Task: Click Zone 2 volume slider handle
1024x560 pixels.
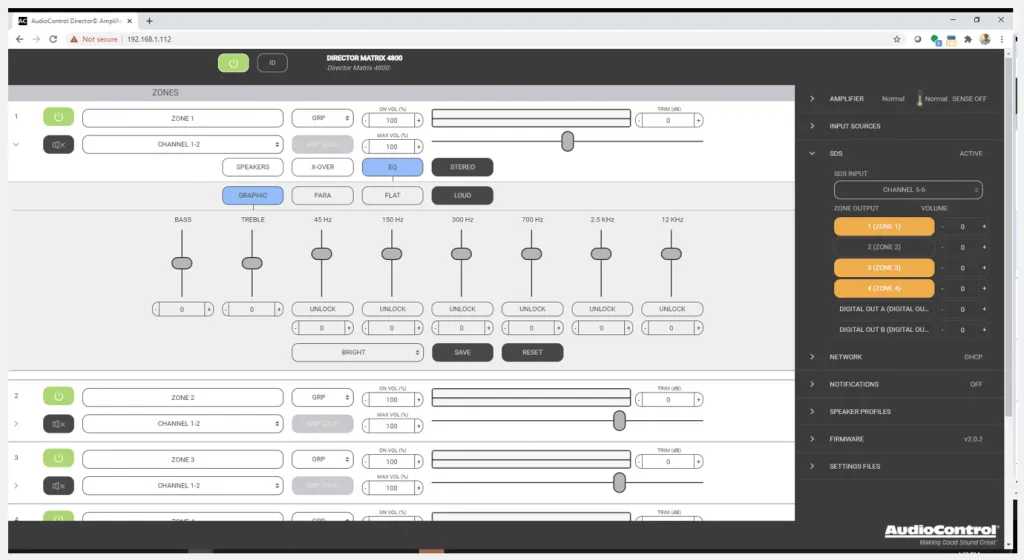Action: pyautogui.click(x=619, y=420)
